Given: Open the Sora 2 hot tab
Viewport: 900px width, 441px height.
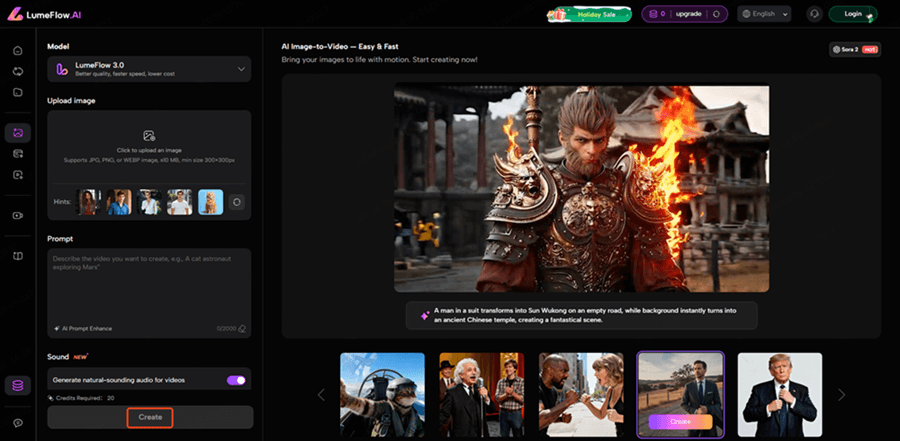Looking at the screenshot, I should pyautogui.click(x=852, y=49).
